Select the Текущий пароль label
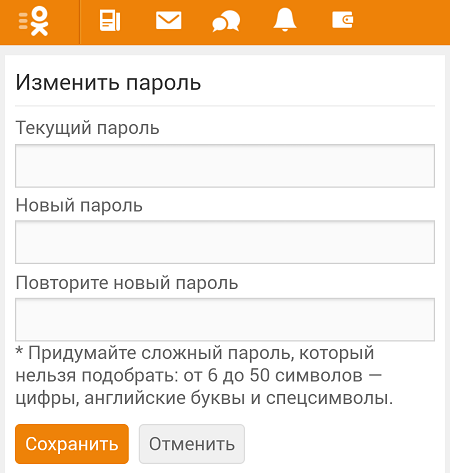This screenshot has width=450, height=473. coord(87,128)
